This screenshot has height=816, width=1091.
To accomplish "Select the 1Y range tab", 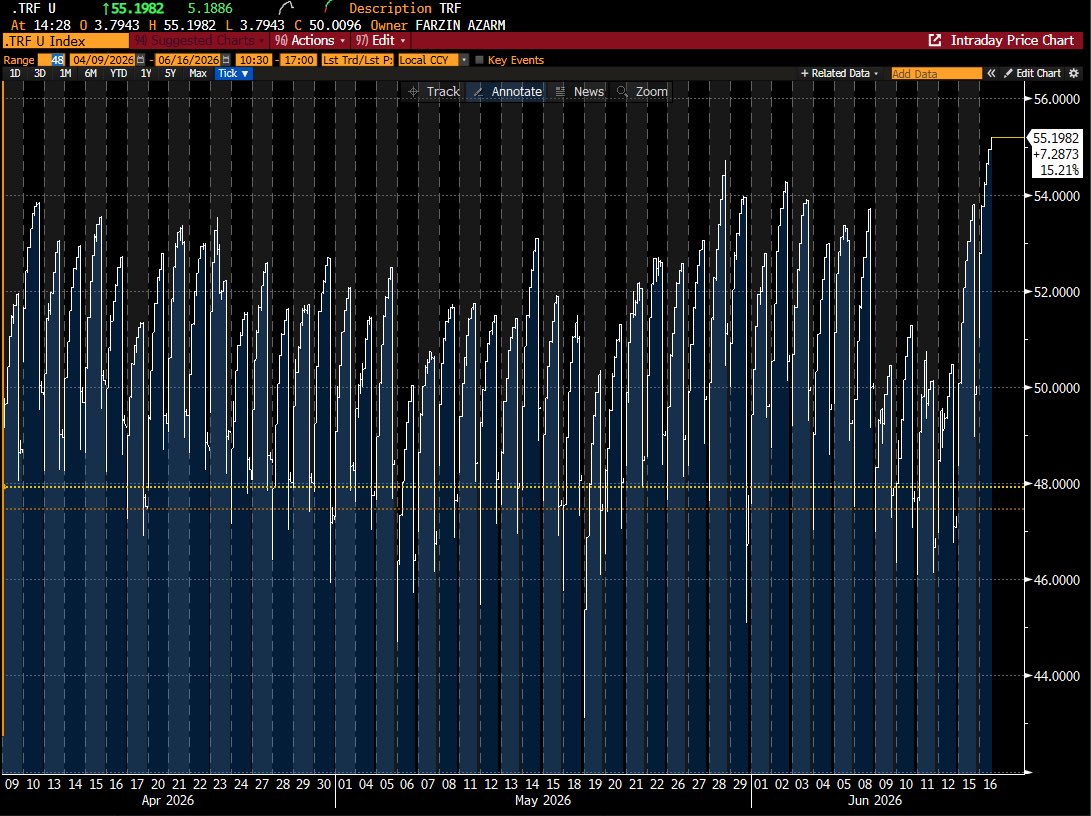I will point(145,73).
